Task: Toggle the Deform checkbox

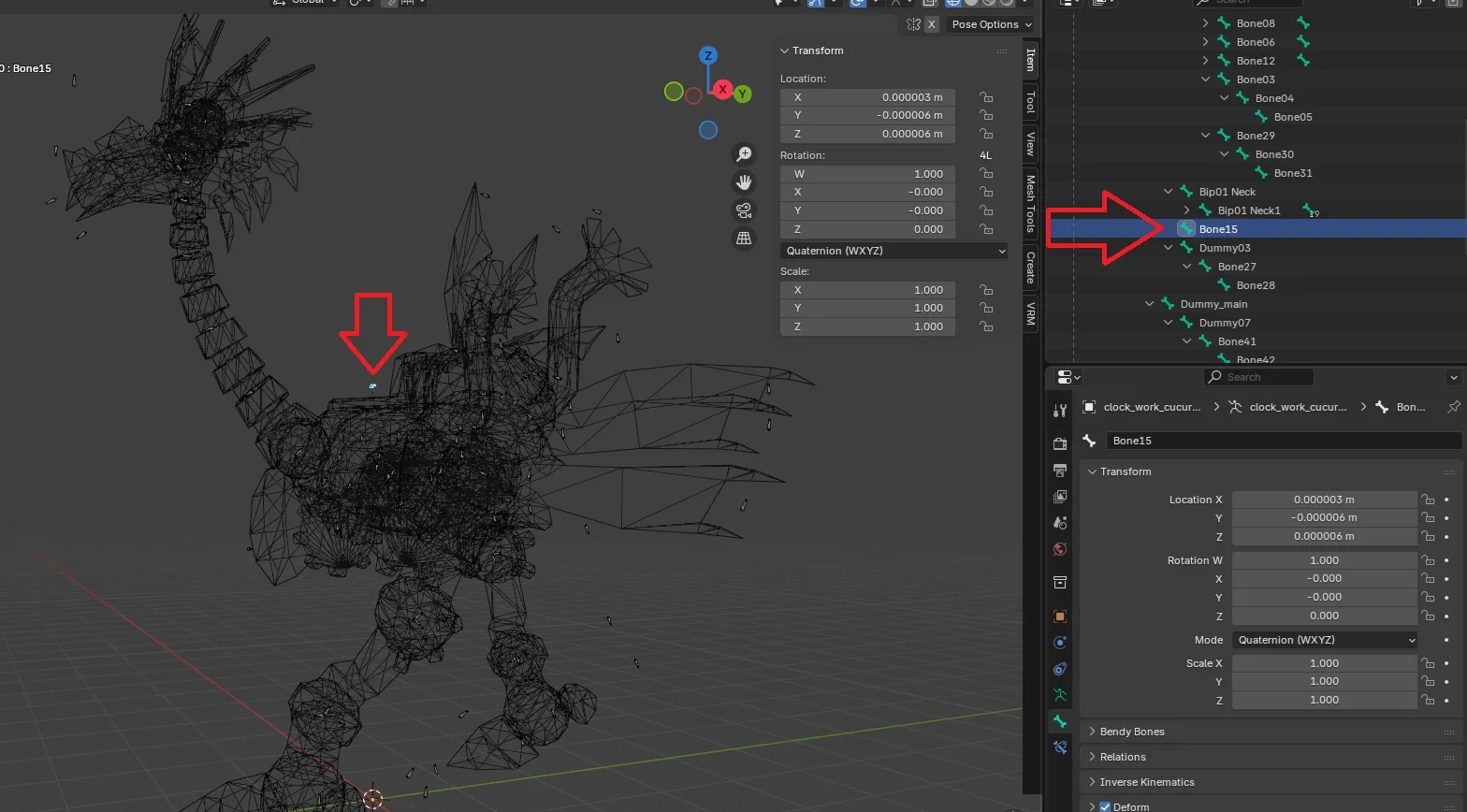Action: click(1105, 806)
